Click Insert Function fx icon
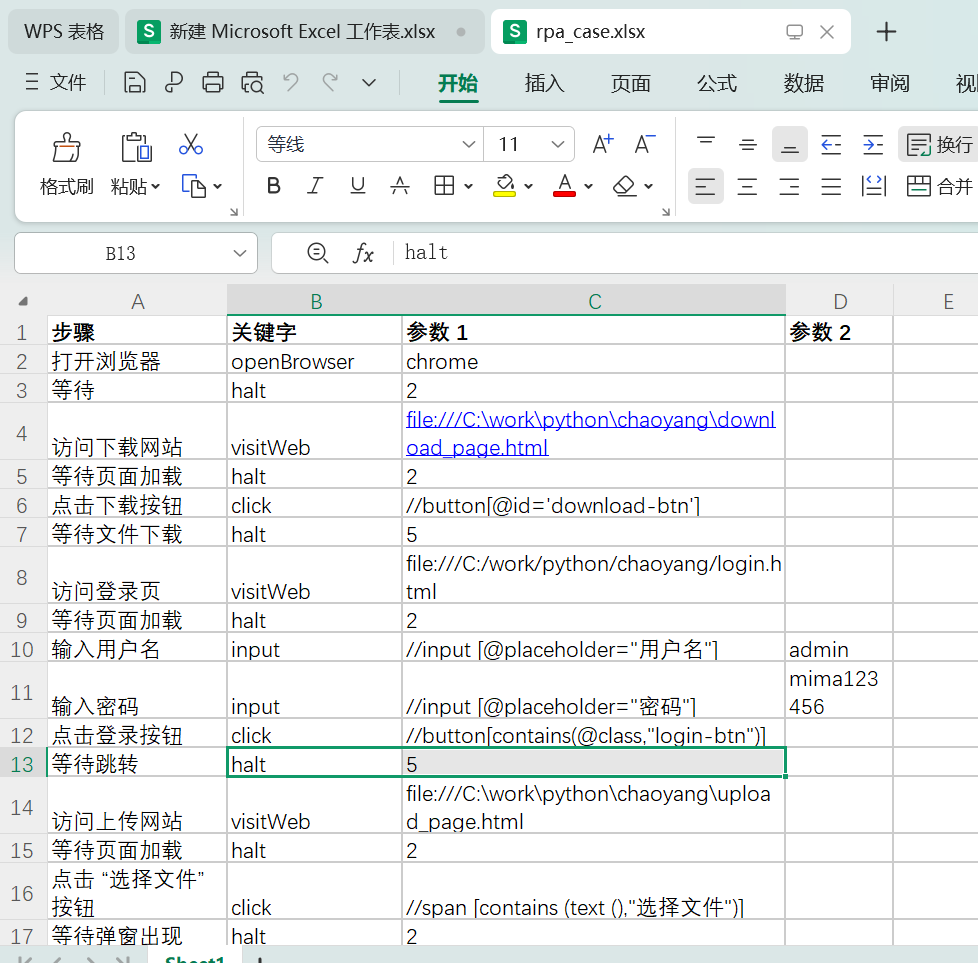The height and width of the screenshot is (963, 978). point(362,253)
